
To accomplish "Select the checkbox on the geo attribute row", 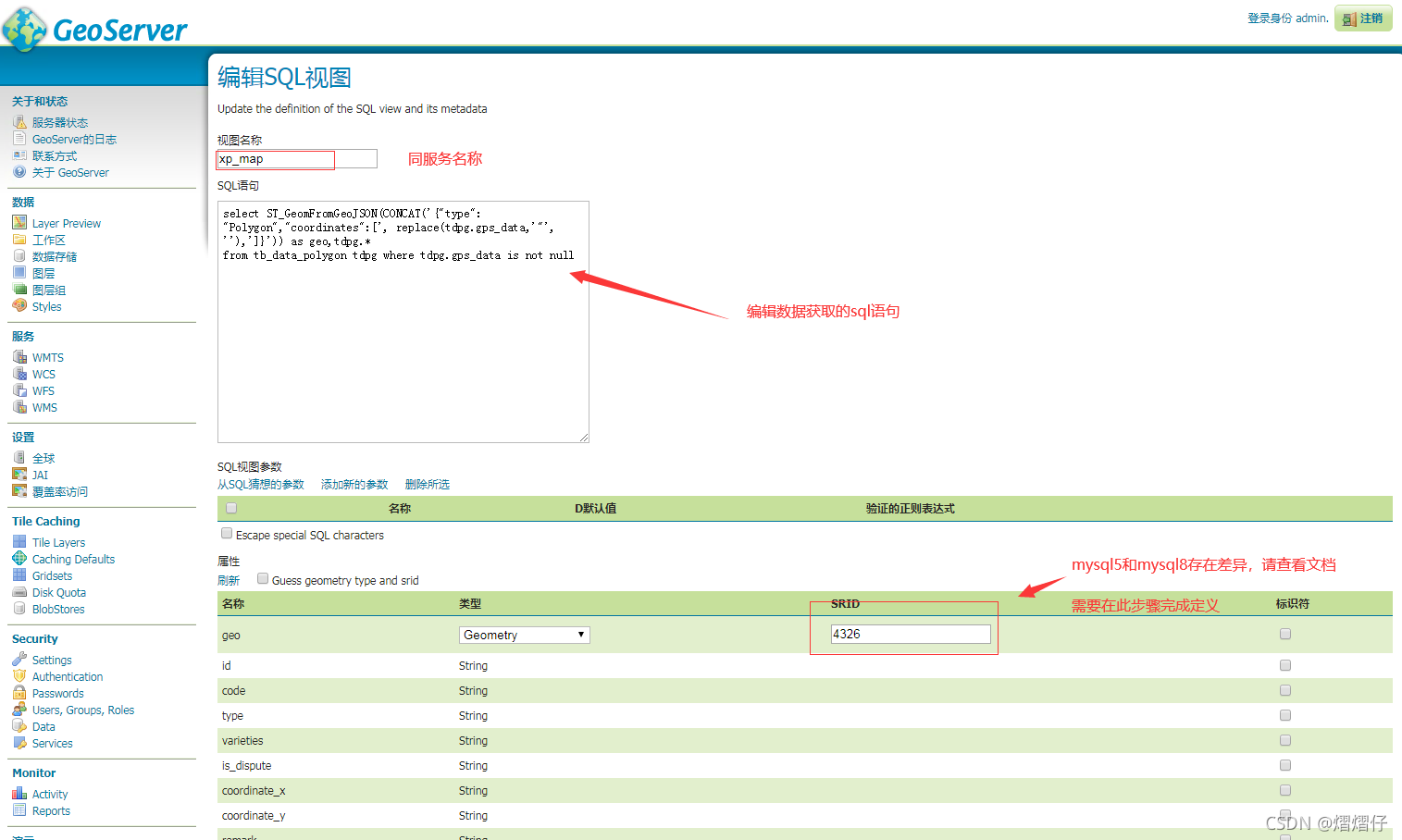I will 1284,634.
